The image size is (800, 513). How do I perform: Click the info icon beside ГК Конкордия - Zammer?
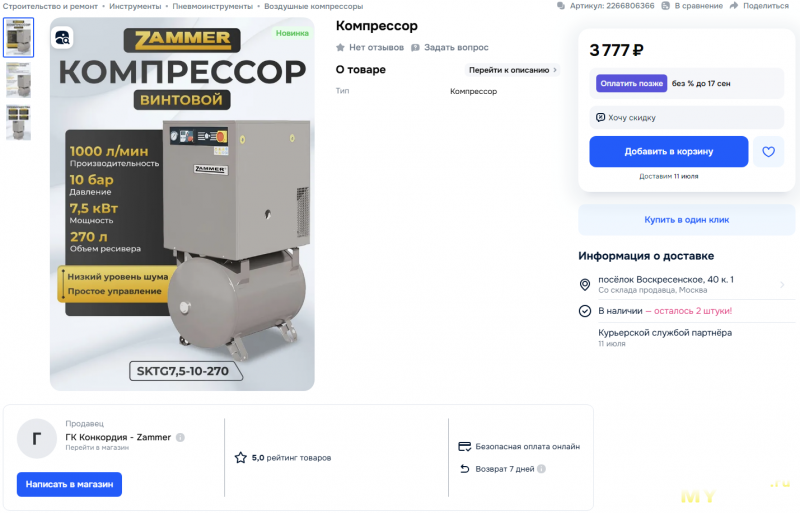(180, 437)
